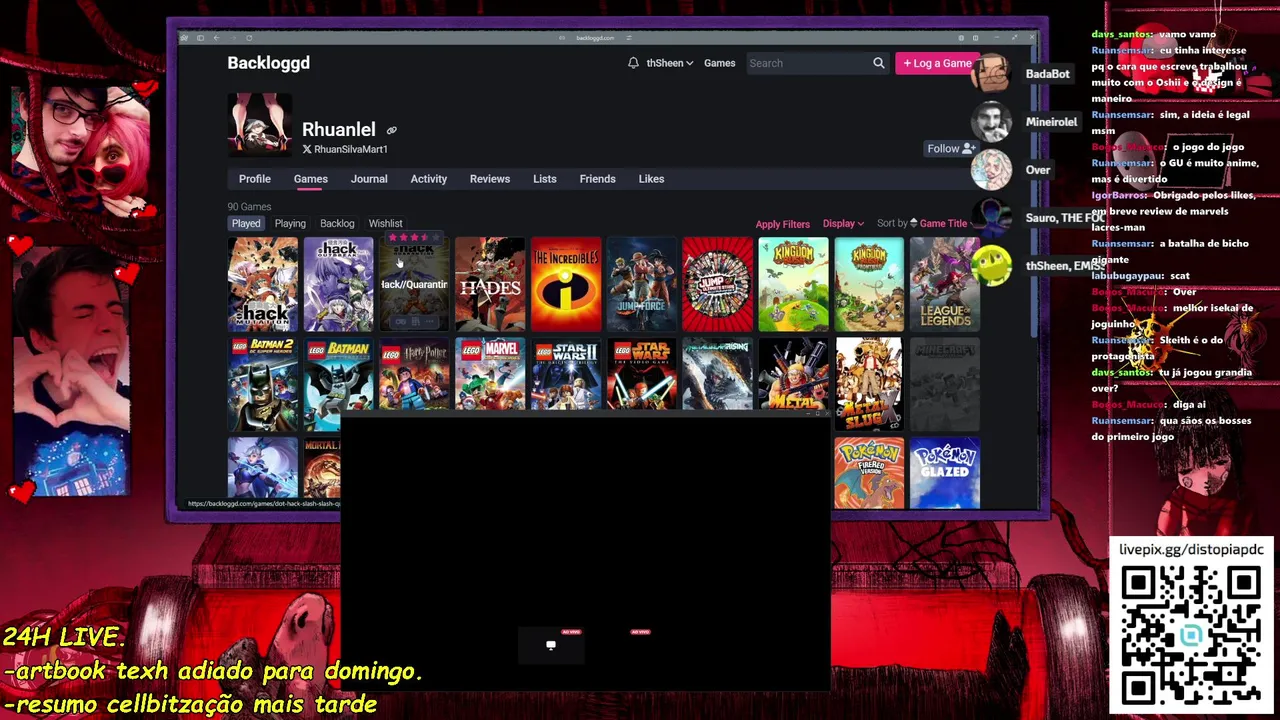
Task: Switch to the Lists tab
Action: point(545,179)
